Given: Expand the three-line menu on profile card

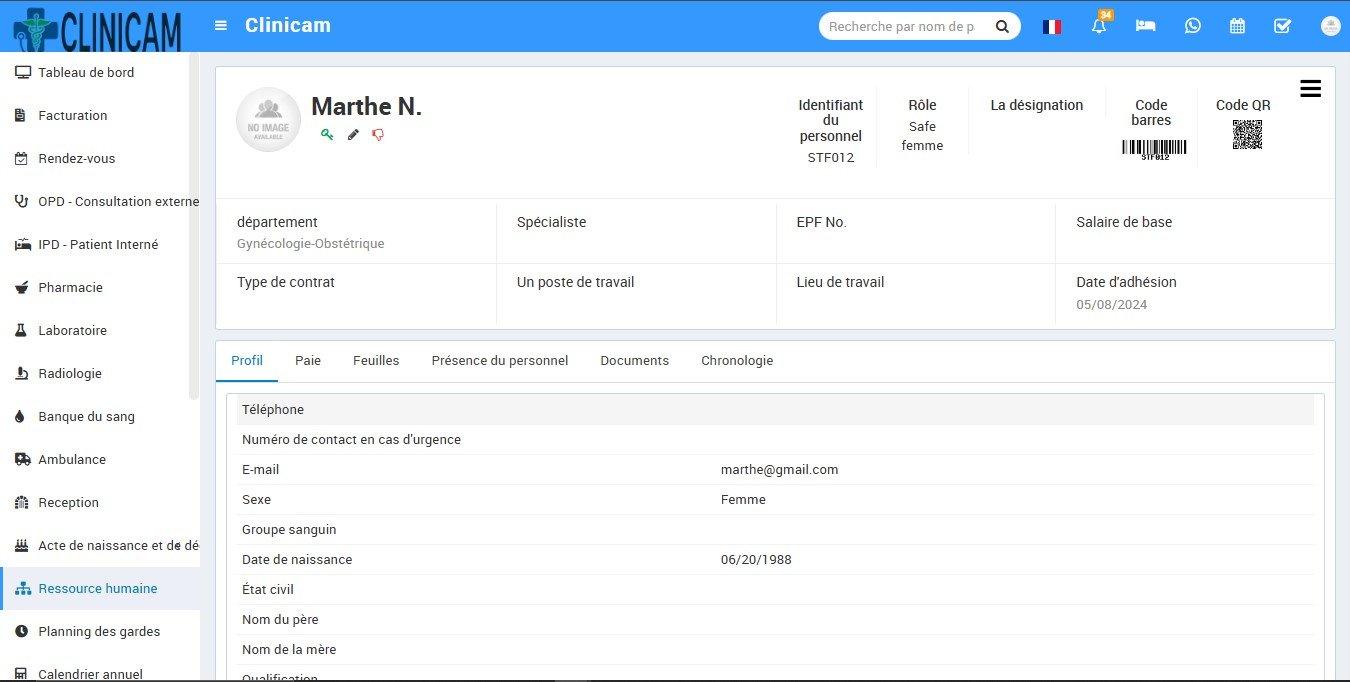Looking at the screenshot, I should 1310,89.
